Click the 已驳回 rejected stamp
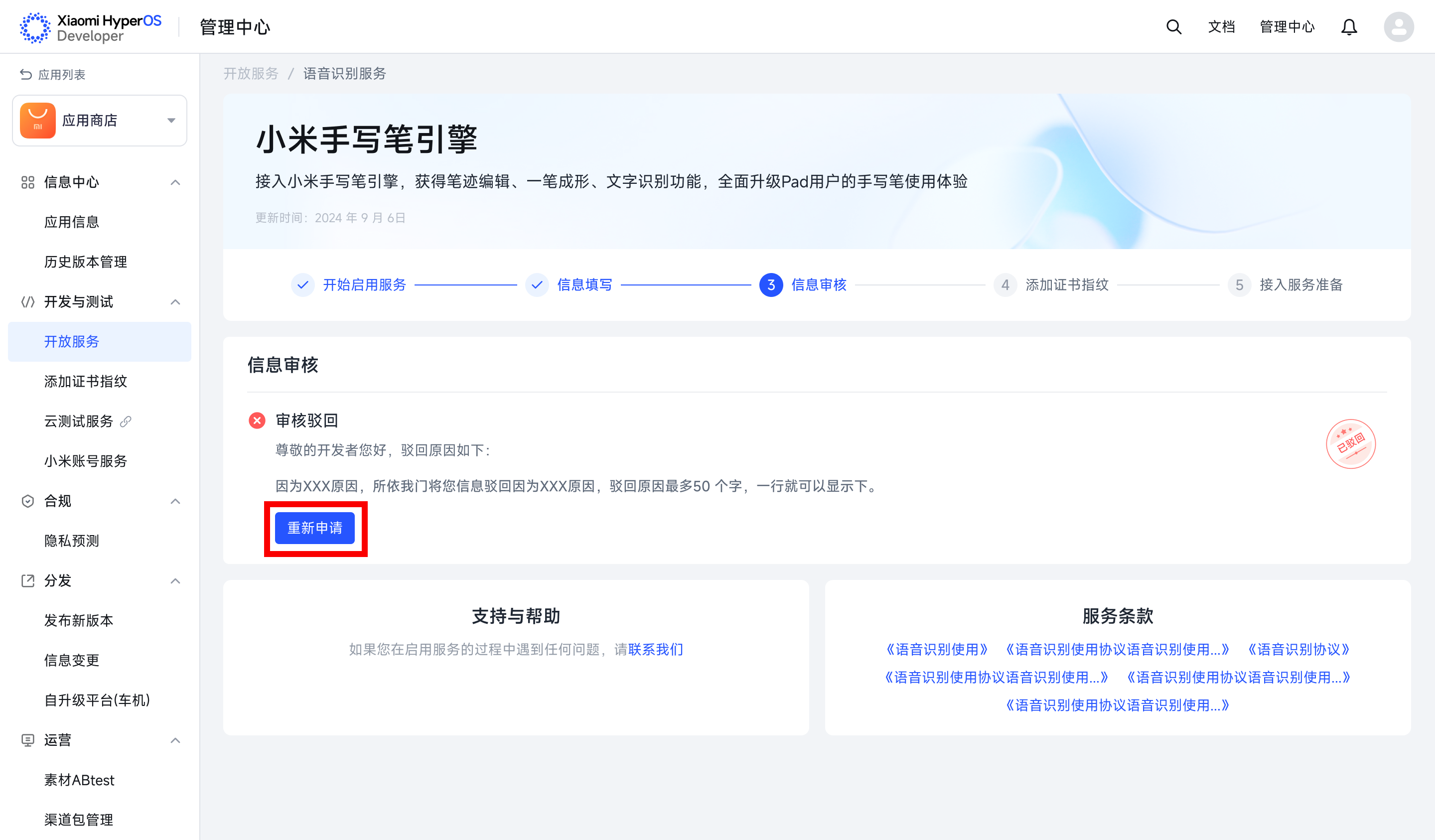 pyautogui.click(x=1351, y=444)
